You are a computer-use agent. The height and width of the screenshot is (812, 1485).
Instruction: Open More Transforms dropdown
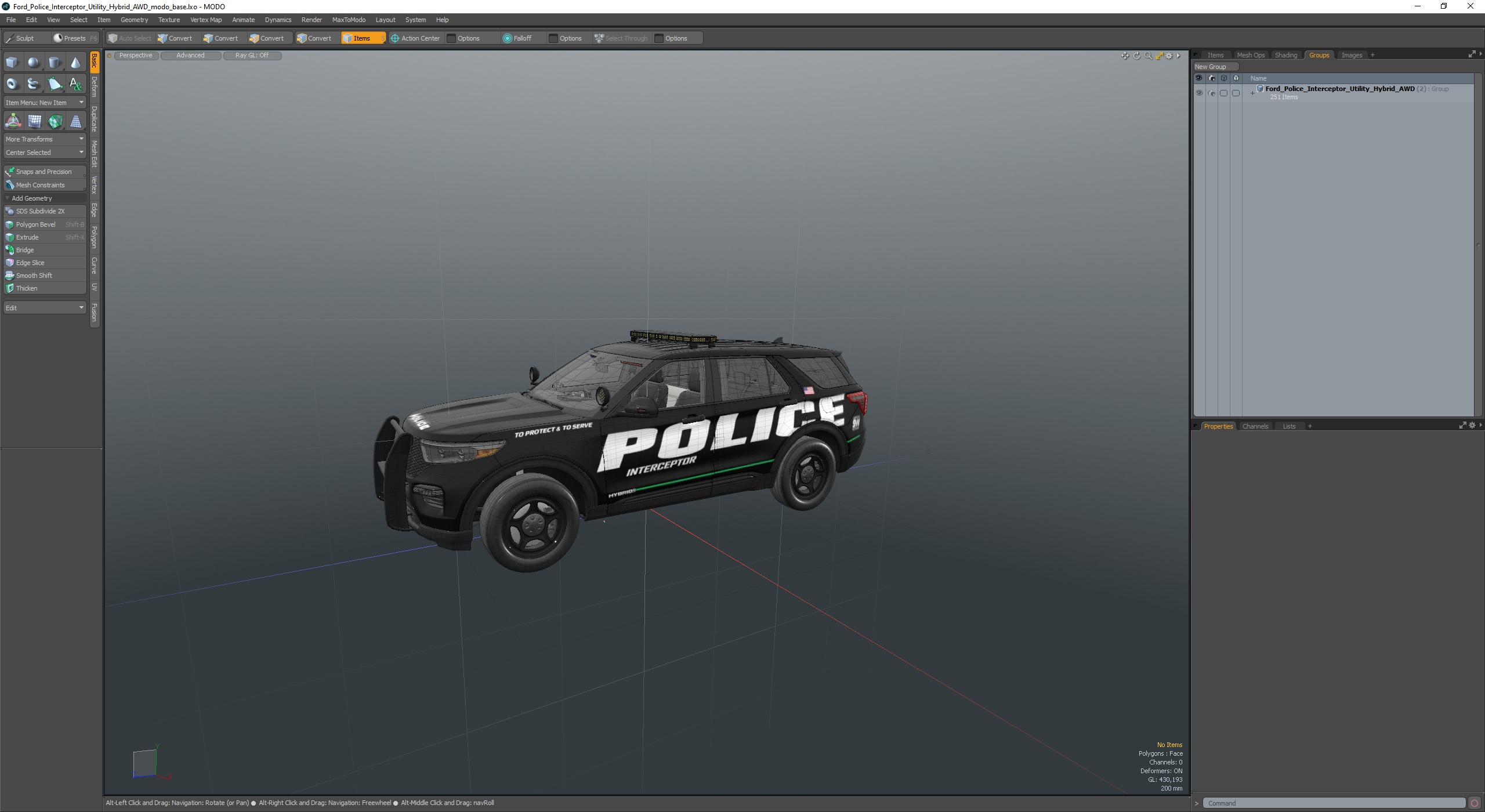pos(45,139)
